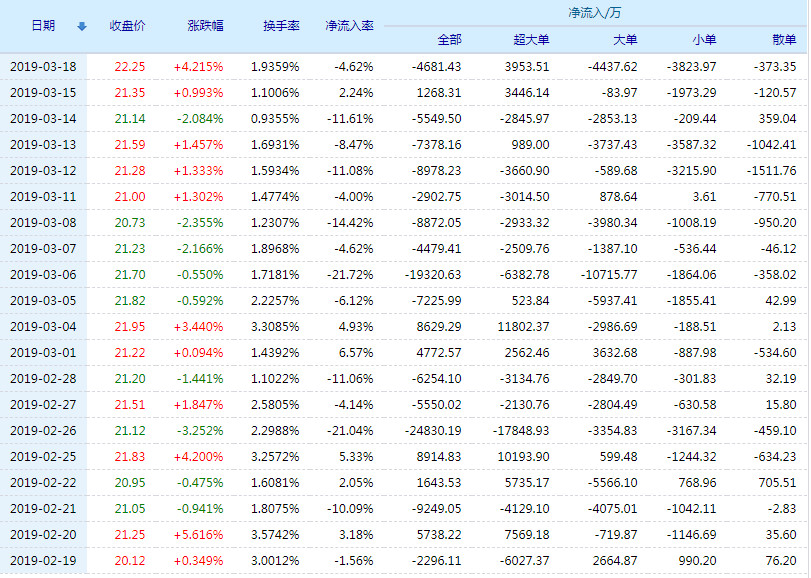
Task: Click super-large order value 3446.14
Action: (527, 93)
